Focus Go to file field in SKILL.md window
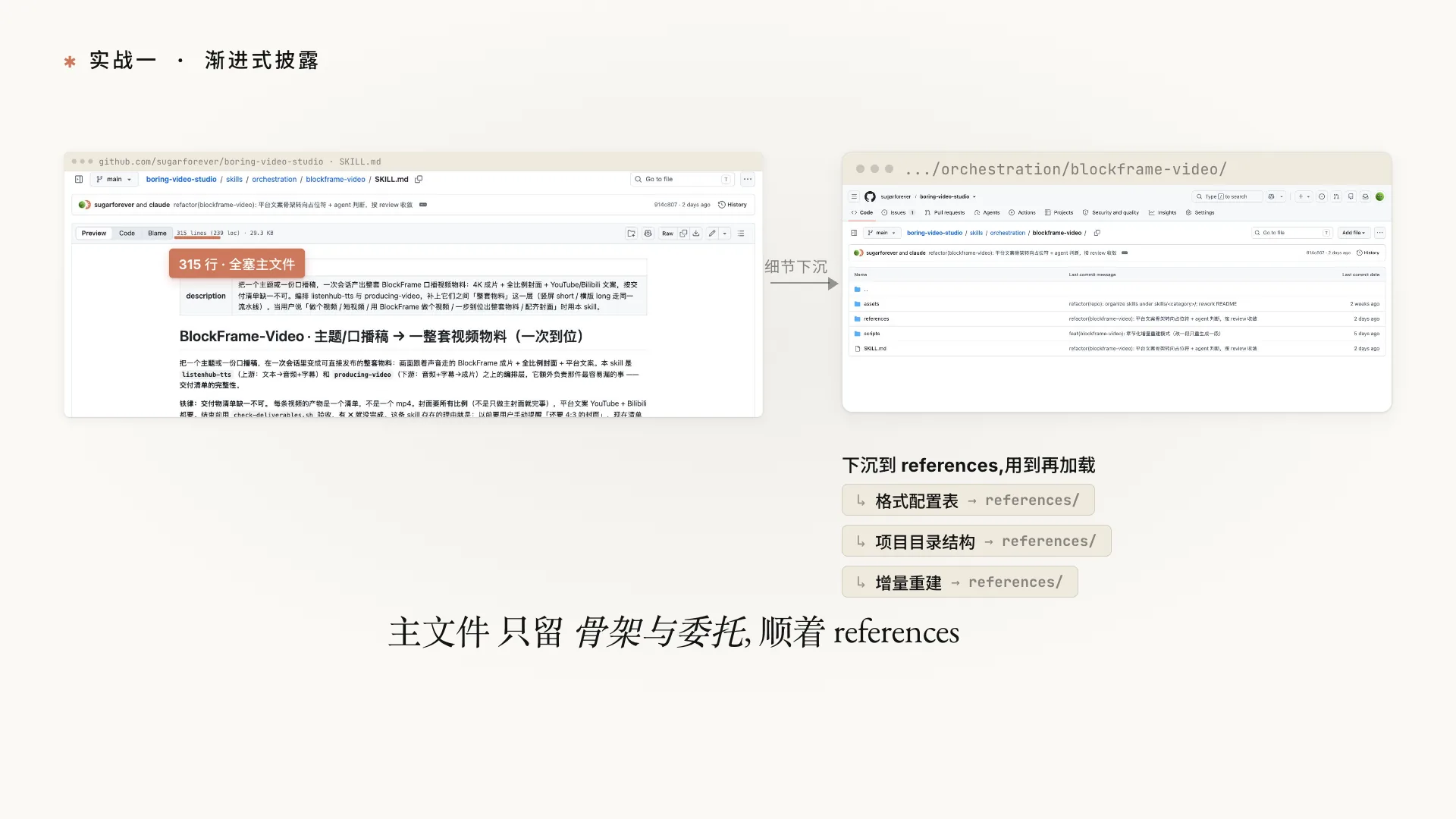 point(682,180)
